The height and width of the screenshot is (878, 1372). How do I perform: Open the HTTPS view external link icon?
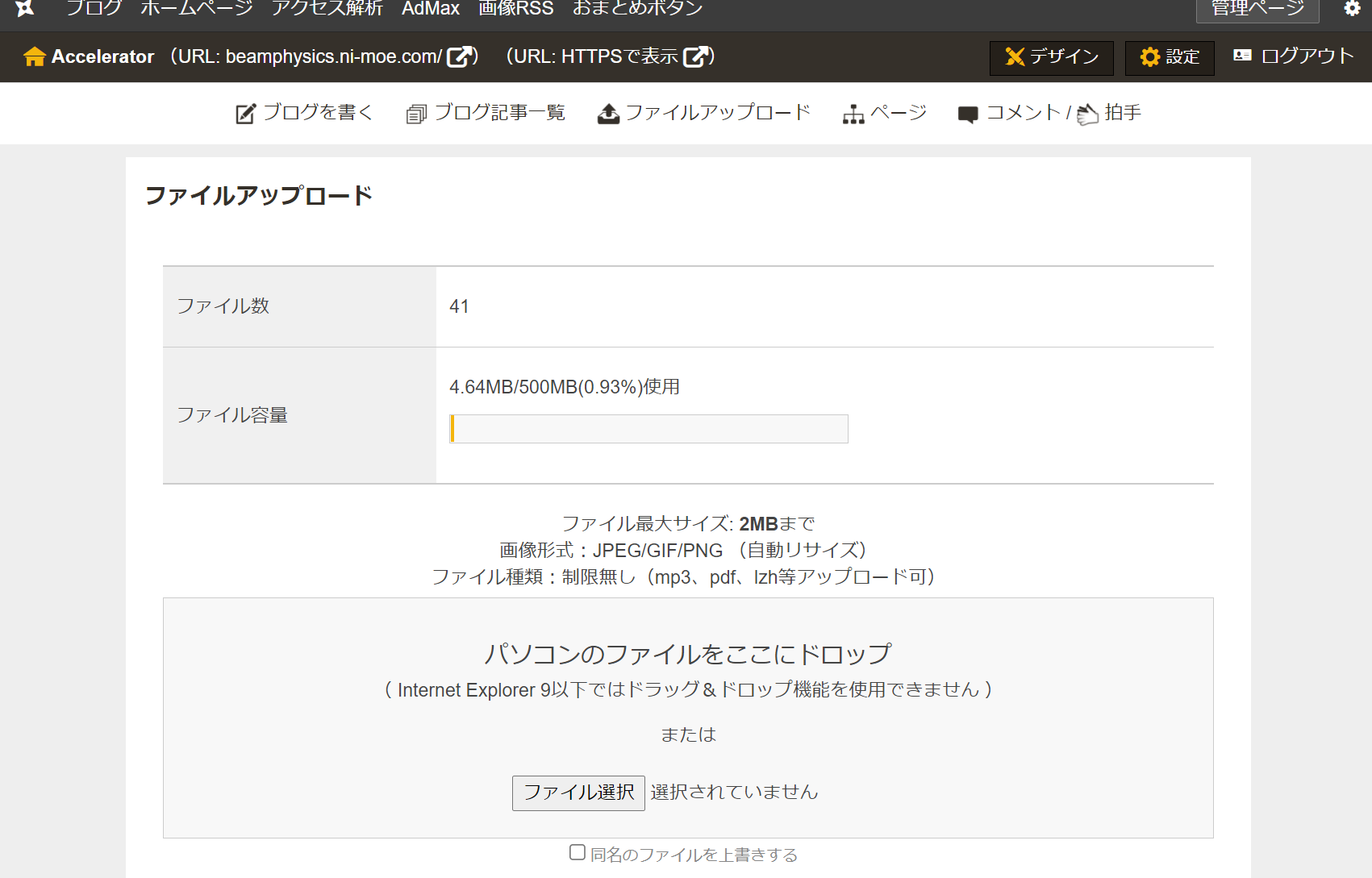point(697,56)
